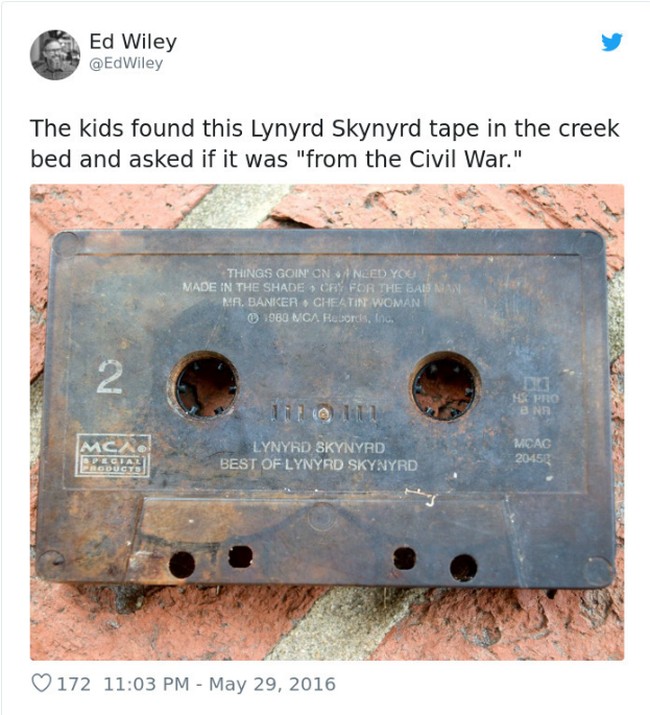Click the MCAC 20458 catalog number
This screenshot has width=650, height=715.
pos(533,451)
